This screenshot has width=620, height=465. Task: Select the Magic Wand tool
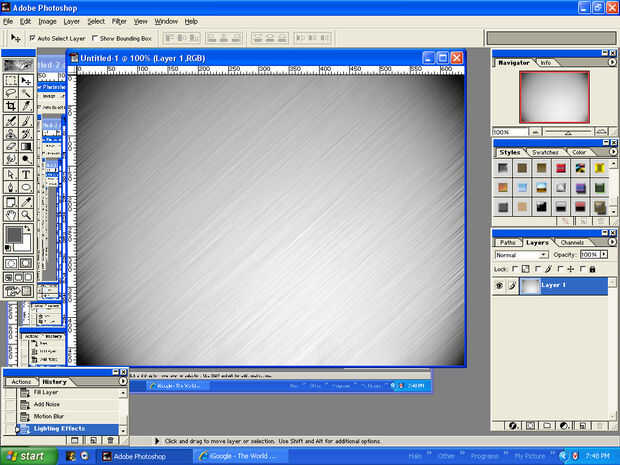click(x=26, y=93)
